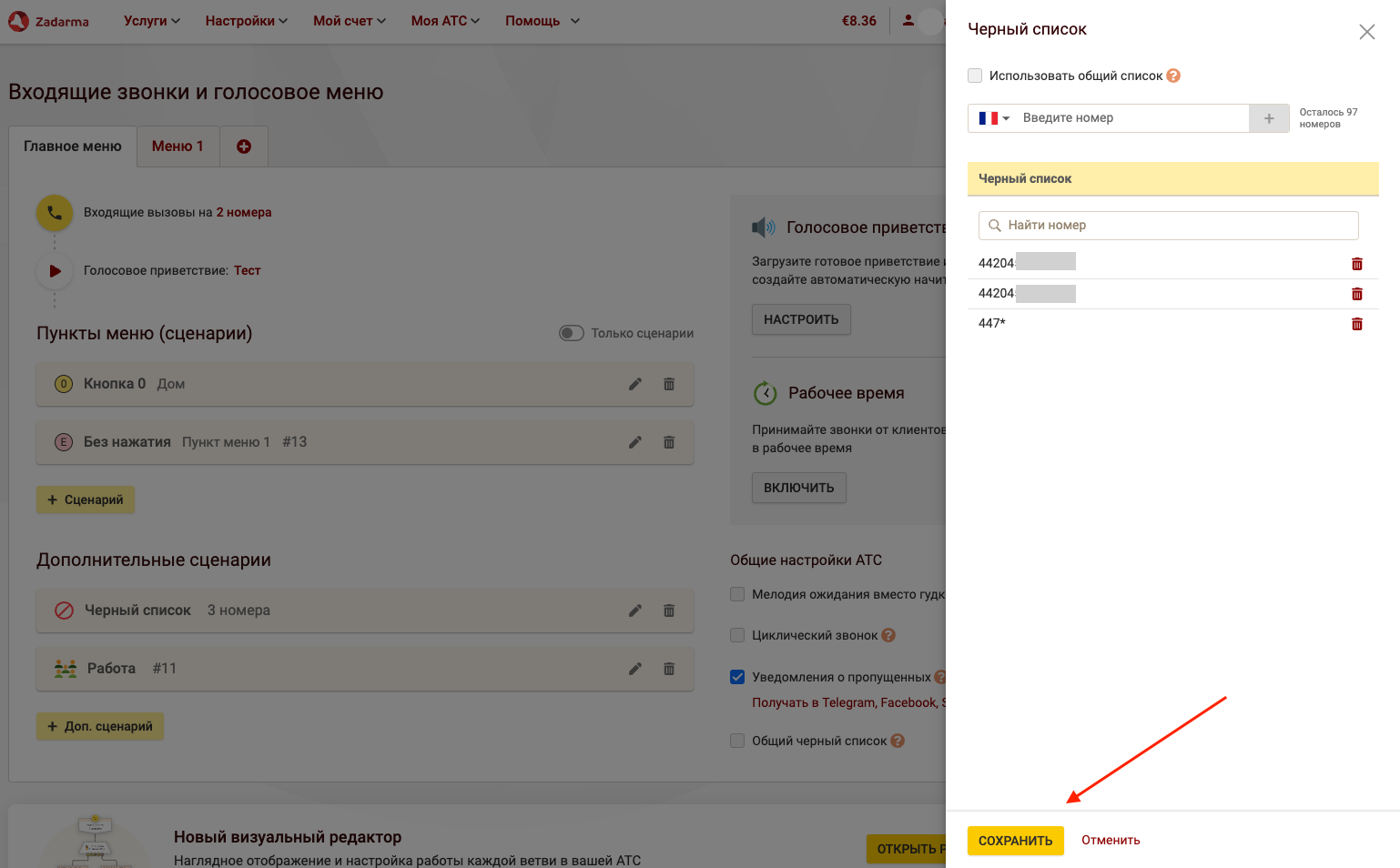This screenshot has width=1400, height=868.
Task: Edit the Черный список scenario row
Action: click(x=635, y=611)
